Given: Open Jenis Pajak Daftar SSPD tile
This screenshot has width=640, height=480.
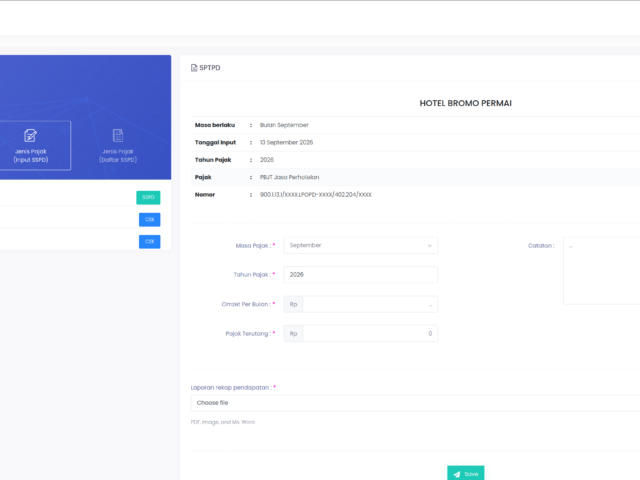Looking at the screenshot, I should click(x=118, y=146).
